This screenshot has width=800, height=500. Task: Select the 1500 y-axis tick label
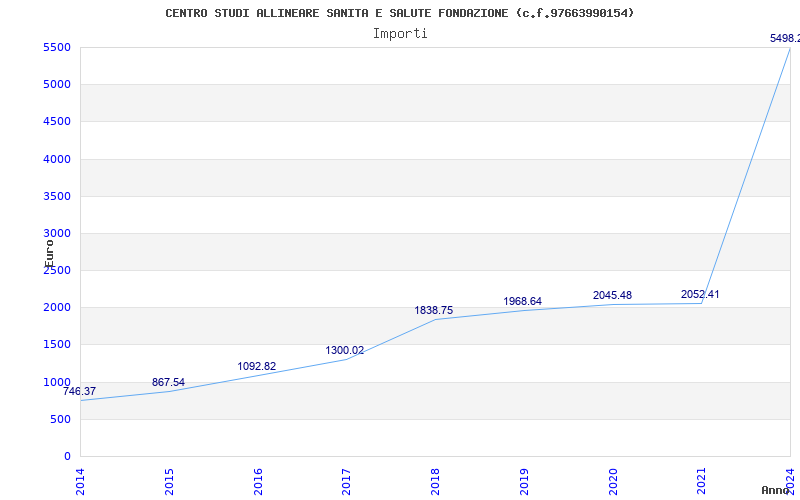point(57,344)
